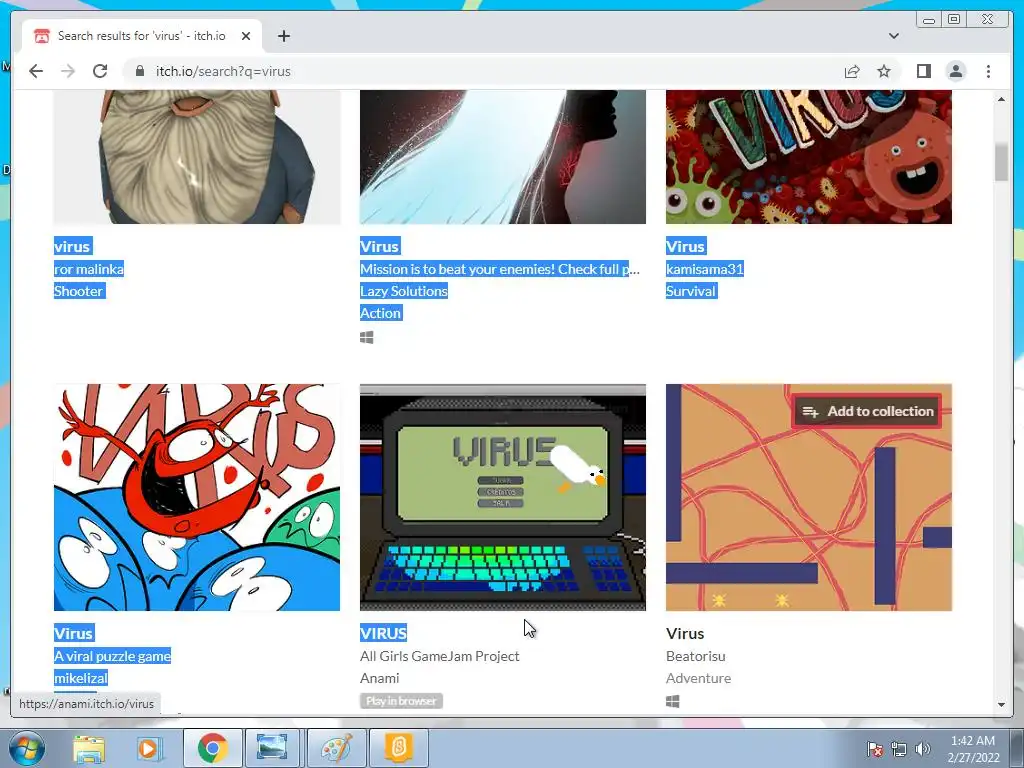Click the page scrollbar up arrow
1024x768 pixels.
(1001, 99)
